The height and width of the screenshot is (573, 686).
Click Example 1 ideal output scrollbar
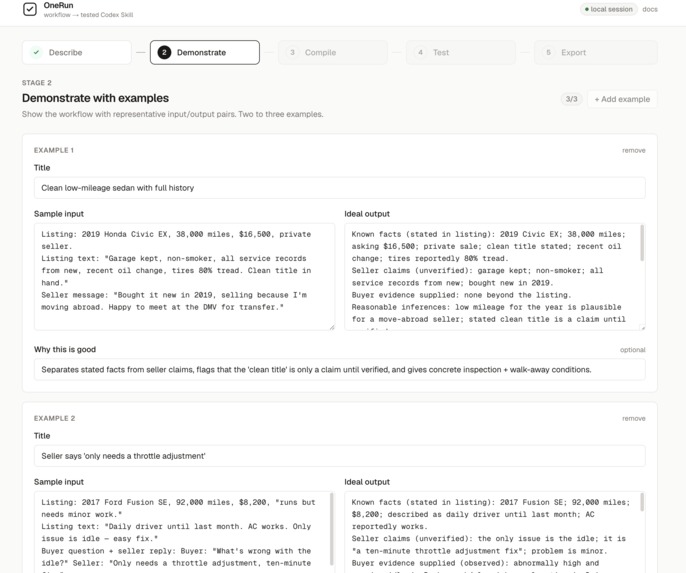642,243
